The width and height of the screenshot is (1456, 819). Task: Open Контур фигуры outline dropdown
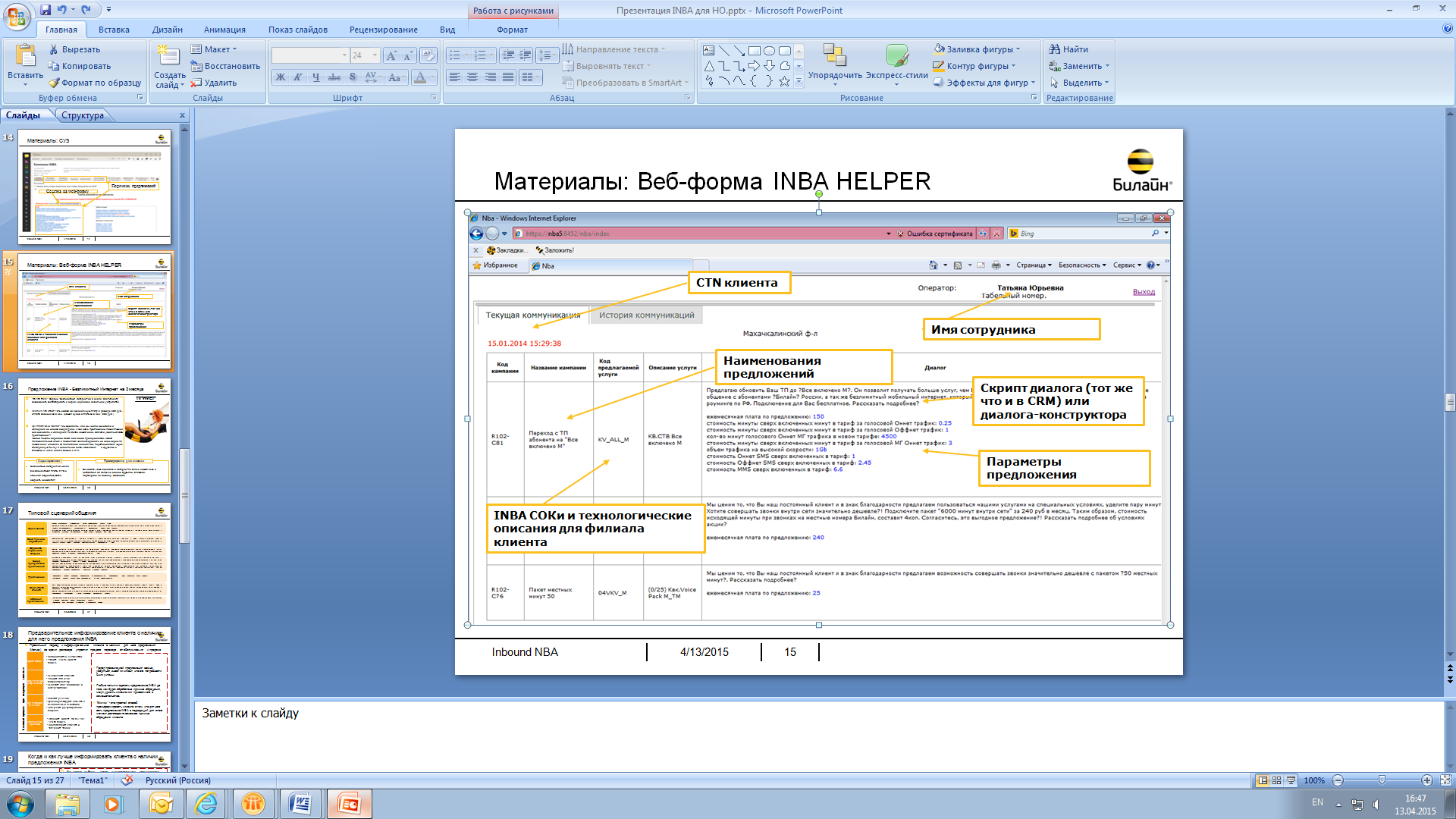pos(974,66)
